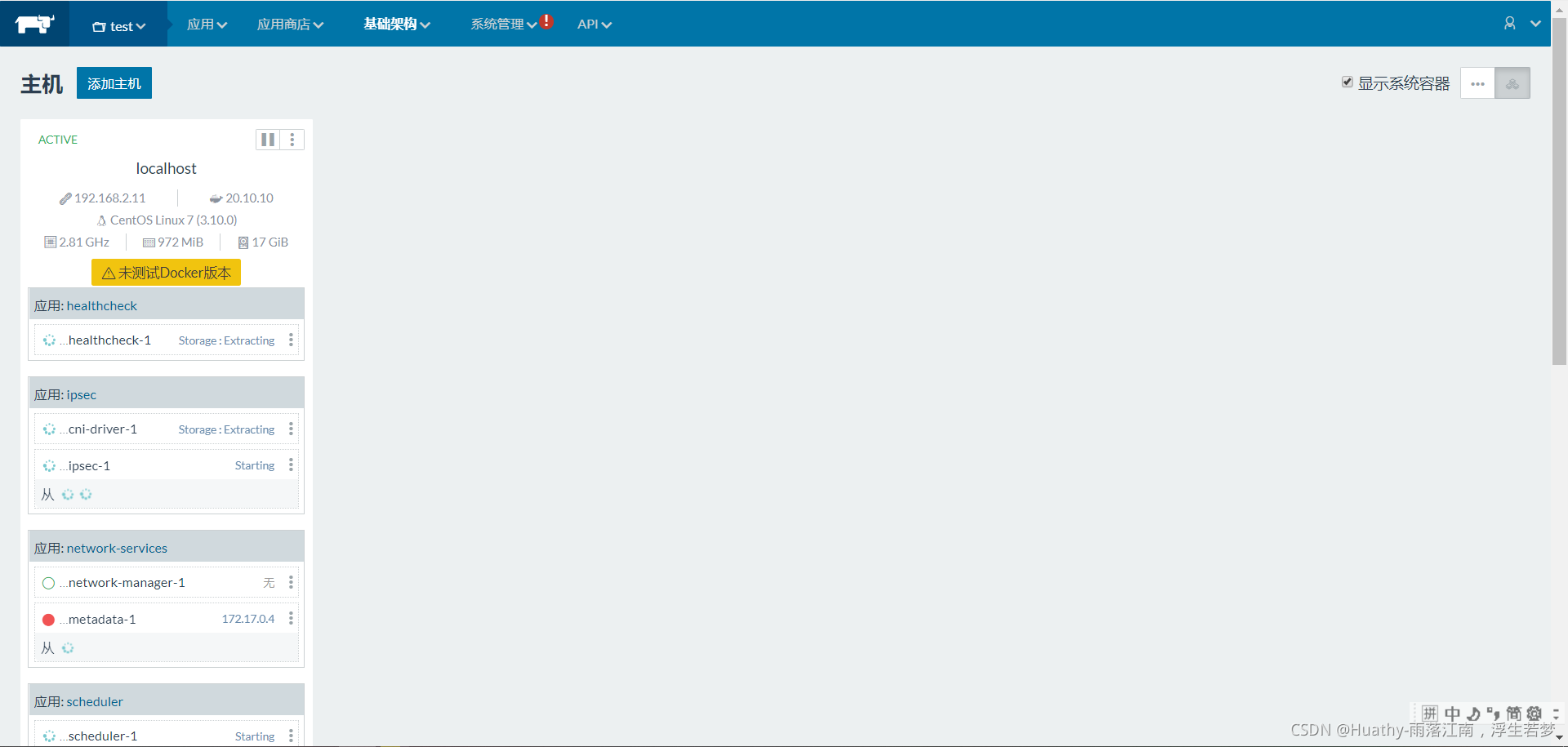Viewport: 1568px width, 747px height.
Task: Open the 基础架构 menu
Action: tap(397, 24)
